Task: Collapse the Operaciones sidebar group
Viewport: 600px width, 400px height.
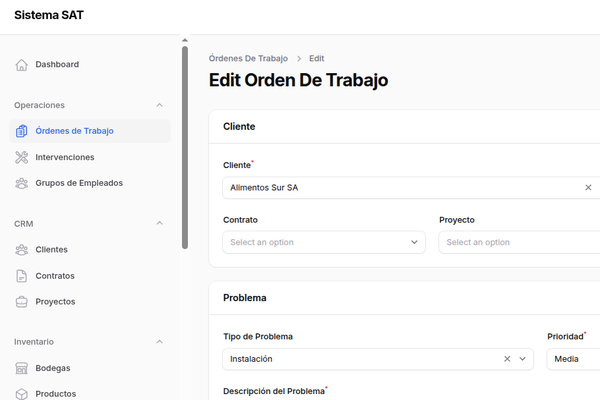Action: click(x=159, y=105)
